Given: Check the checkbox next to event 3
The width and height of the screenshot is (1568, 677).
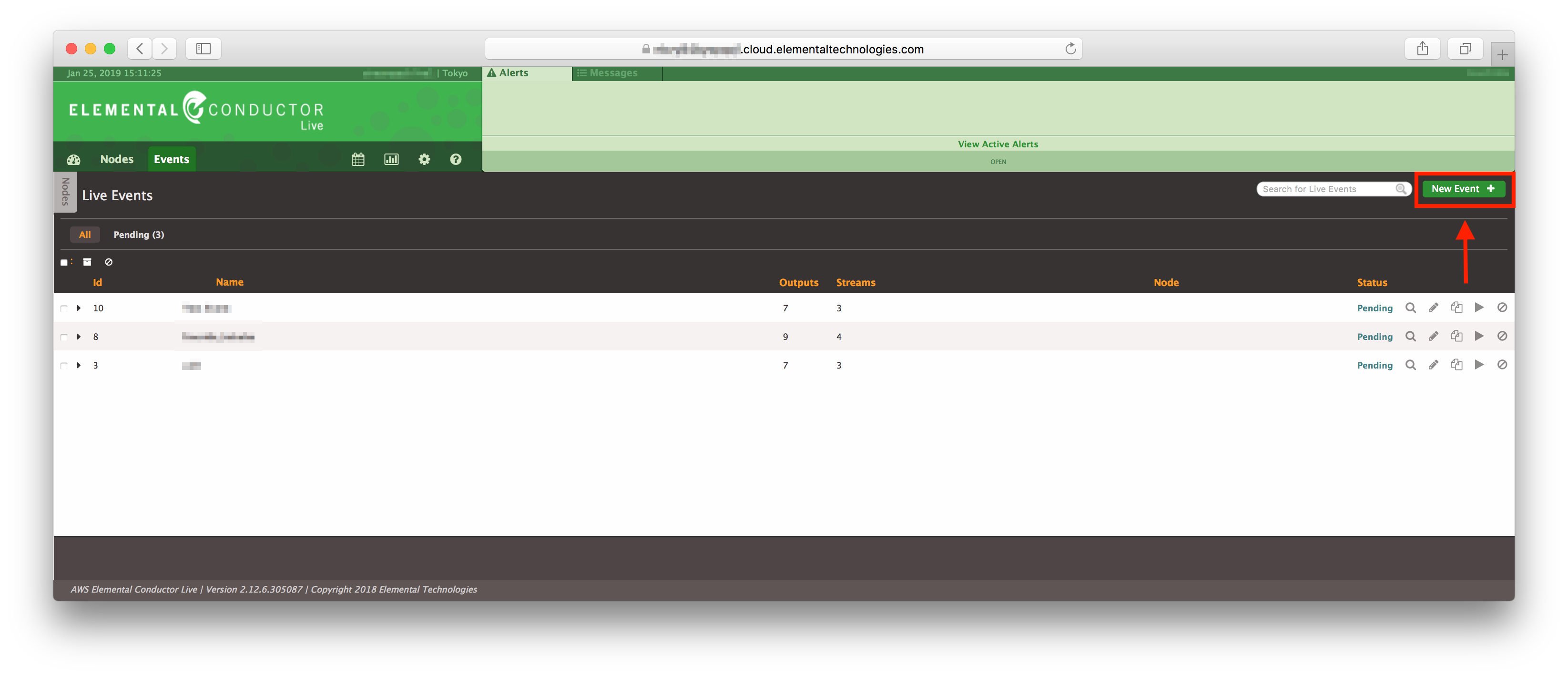Looking at the screenshot, I should 64,365.
